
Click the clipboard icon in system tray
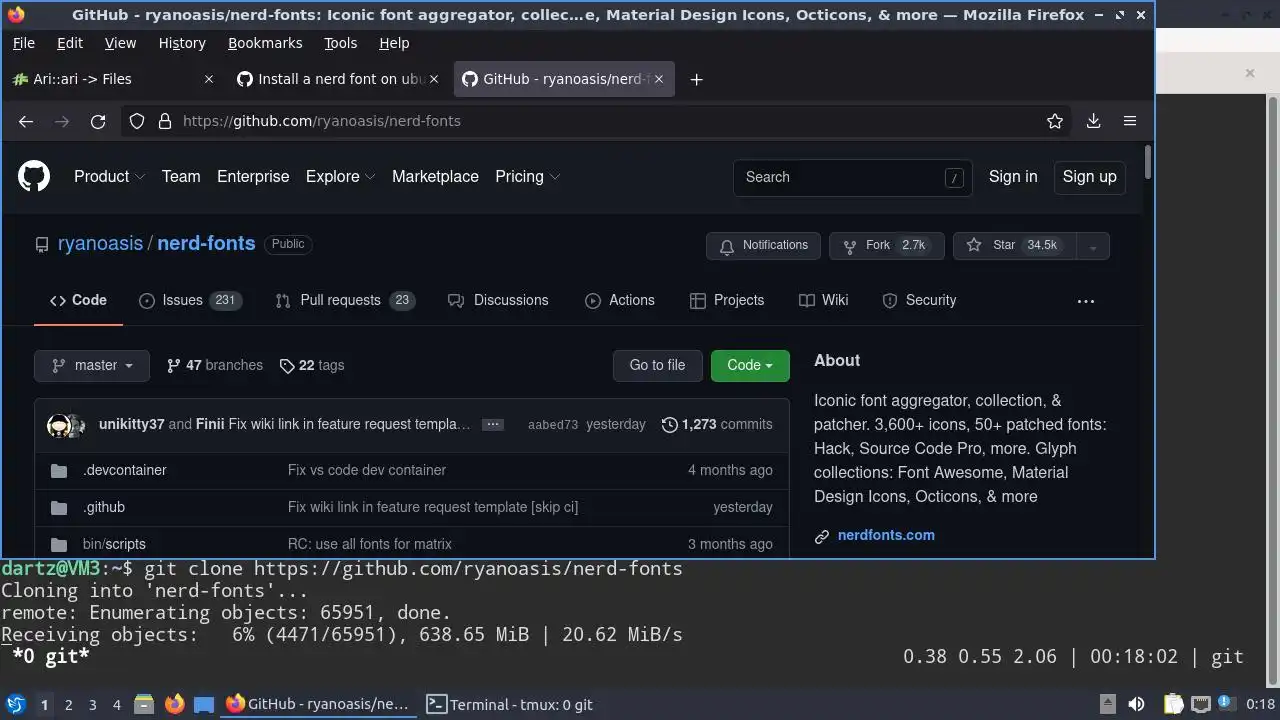(1174, 705)
